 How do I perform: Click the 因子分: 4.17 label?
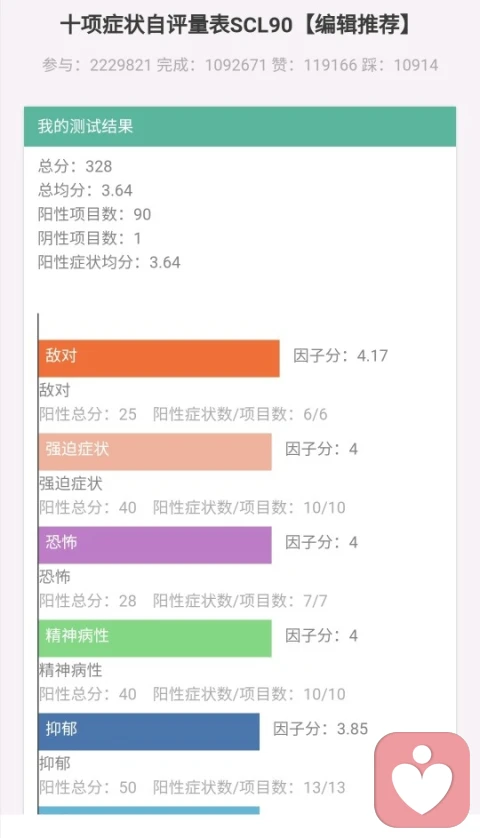click(340, 356)
